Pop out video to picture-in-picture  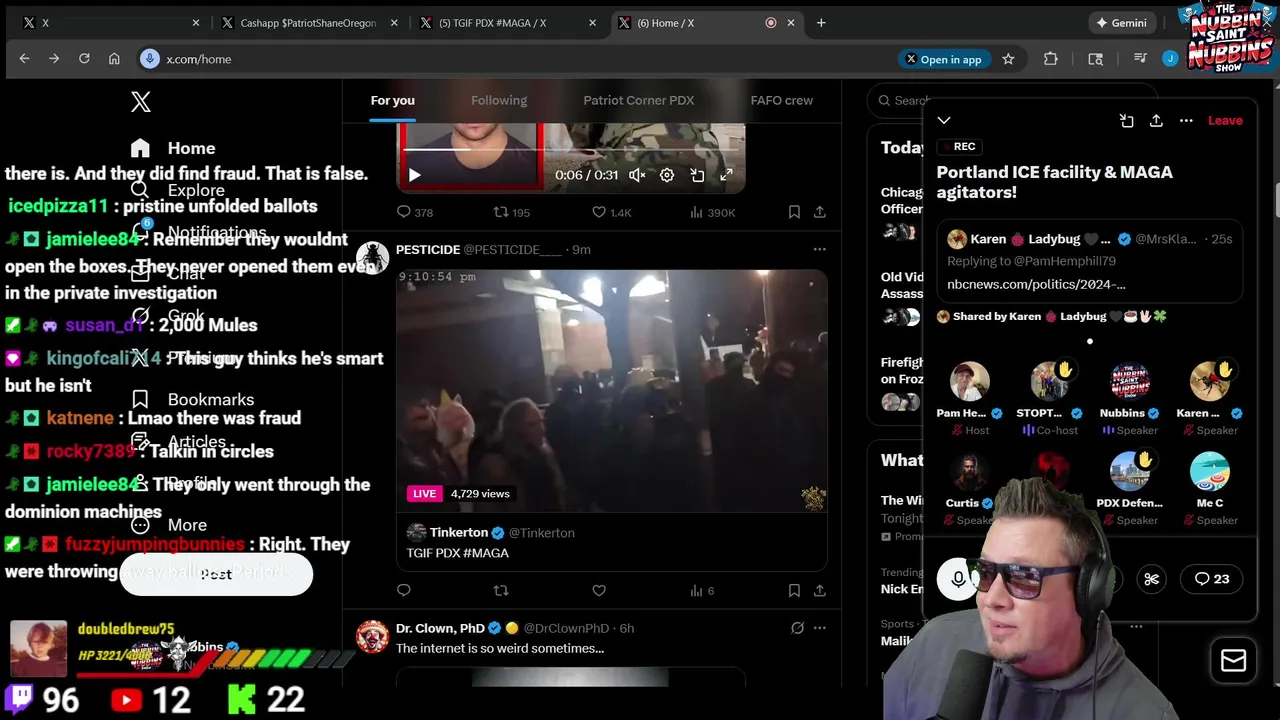[697, 175]
